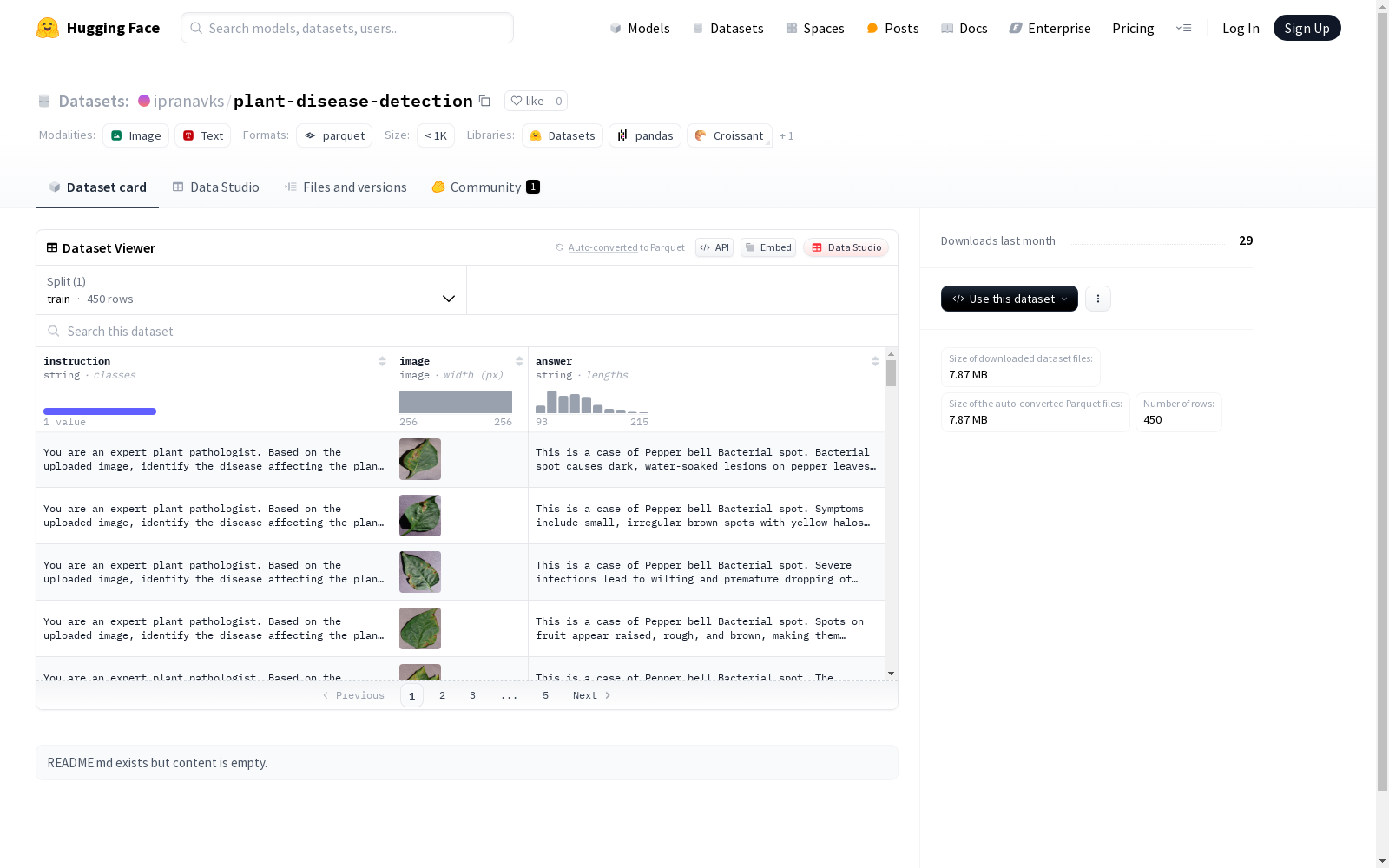Copy dataset name with the copy icon
This screenshot has width=1389, height=868.
coord(485,102)
